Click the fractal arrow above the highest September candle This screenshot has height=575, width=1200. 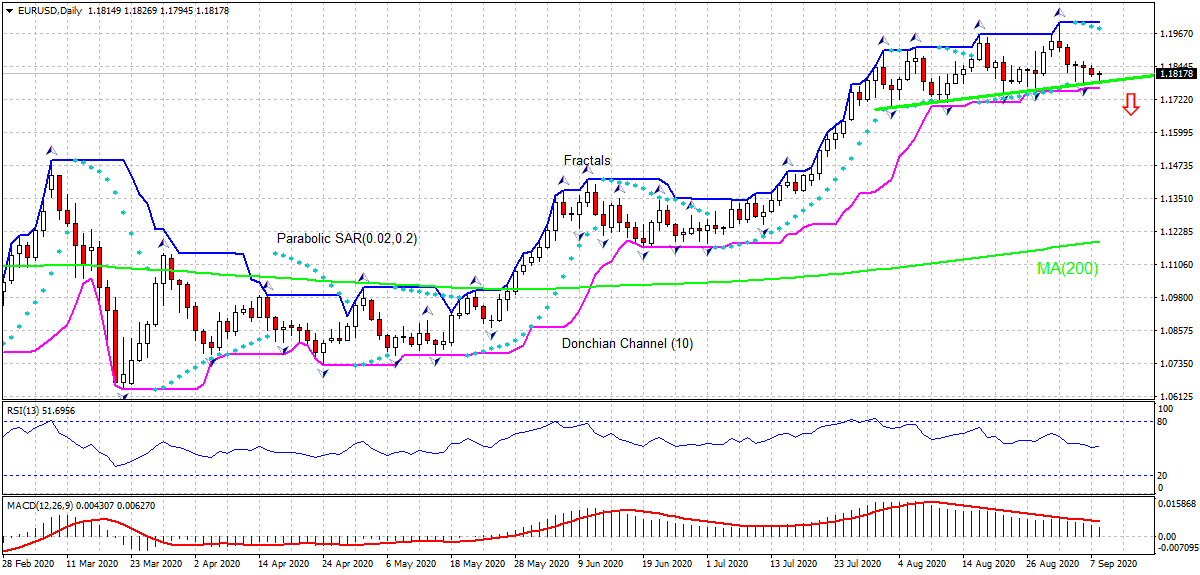click(1060, 13)
